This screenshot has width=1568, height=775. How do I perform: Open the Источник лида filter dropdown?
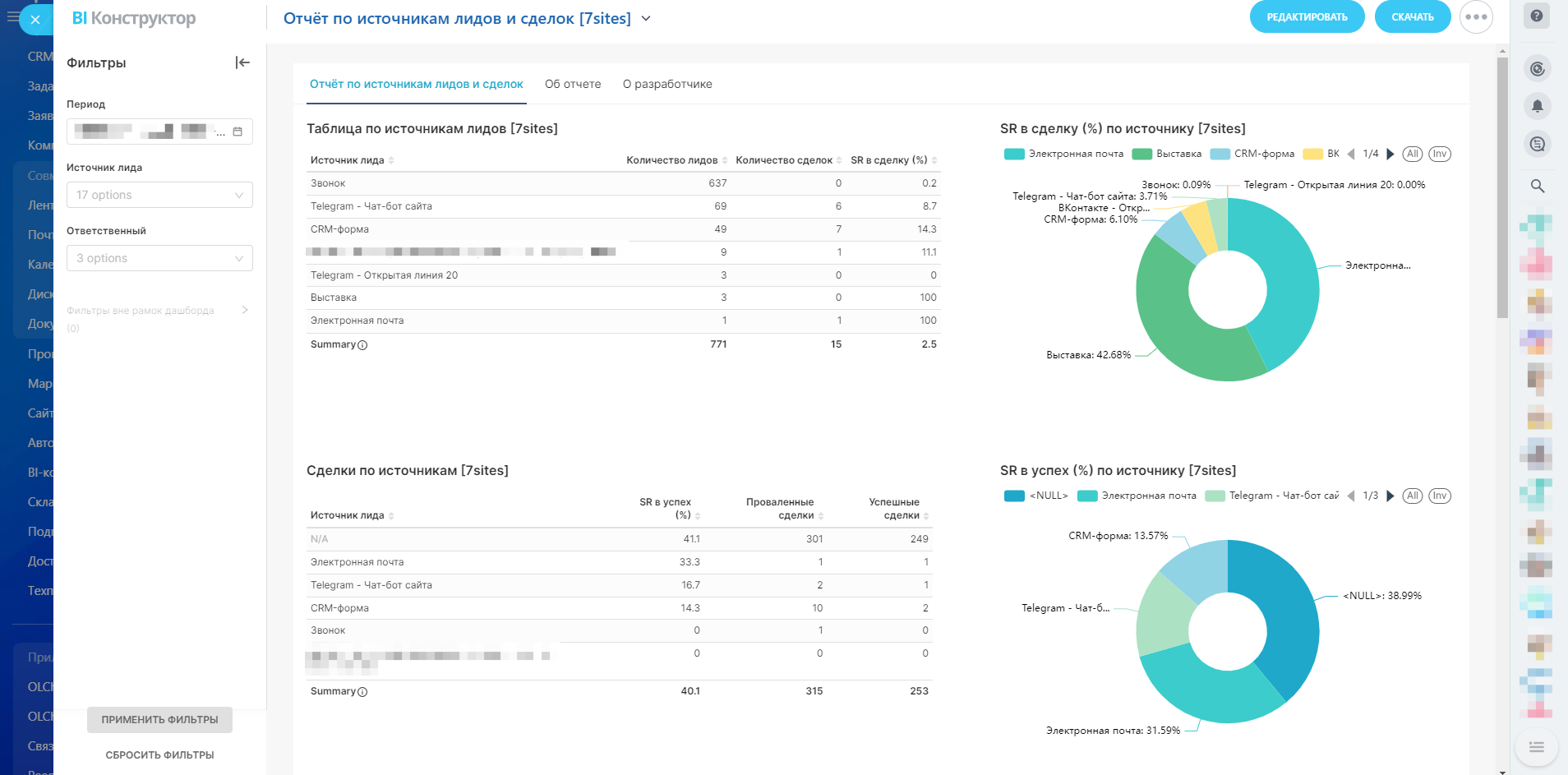(x=159, y=195)
